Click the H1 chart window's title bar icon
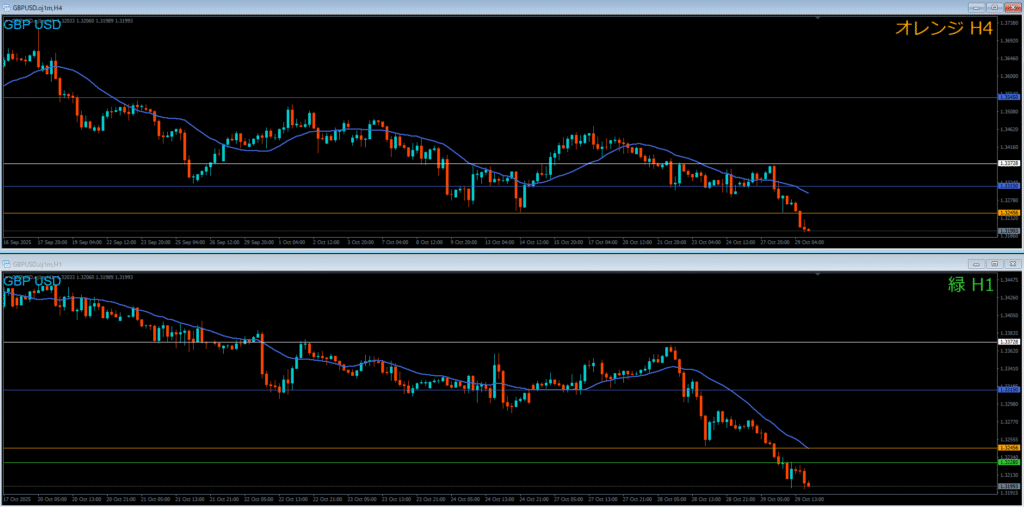 click(x=6, y=264)
